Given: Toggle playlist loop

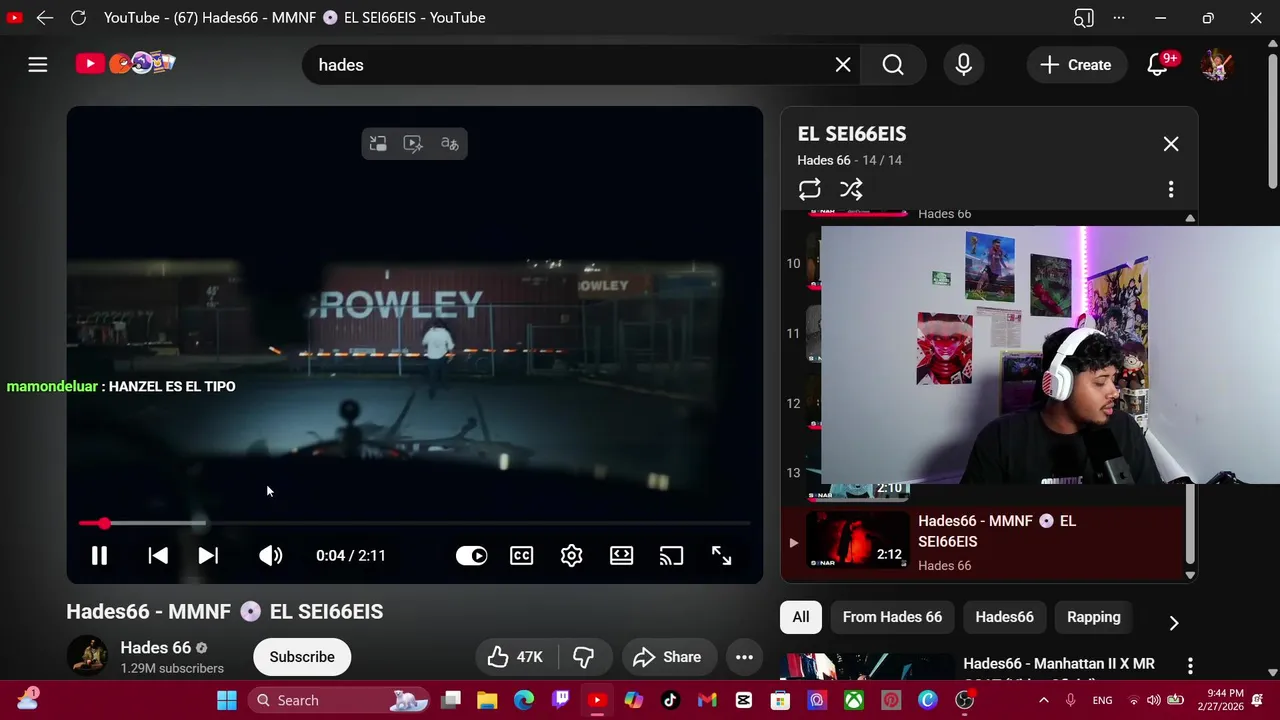Looking at the screenshot, I should click(810, 189).
